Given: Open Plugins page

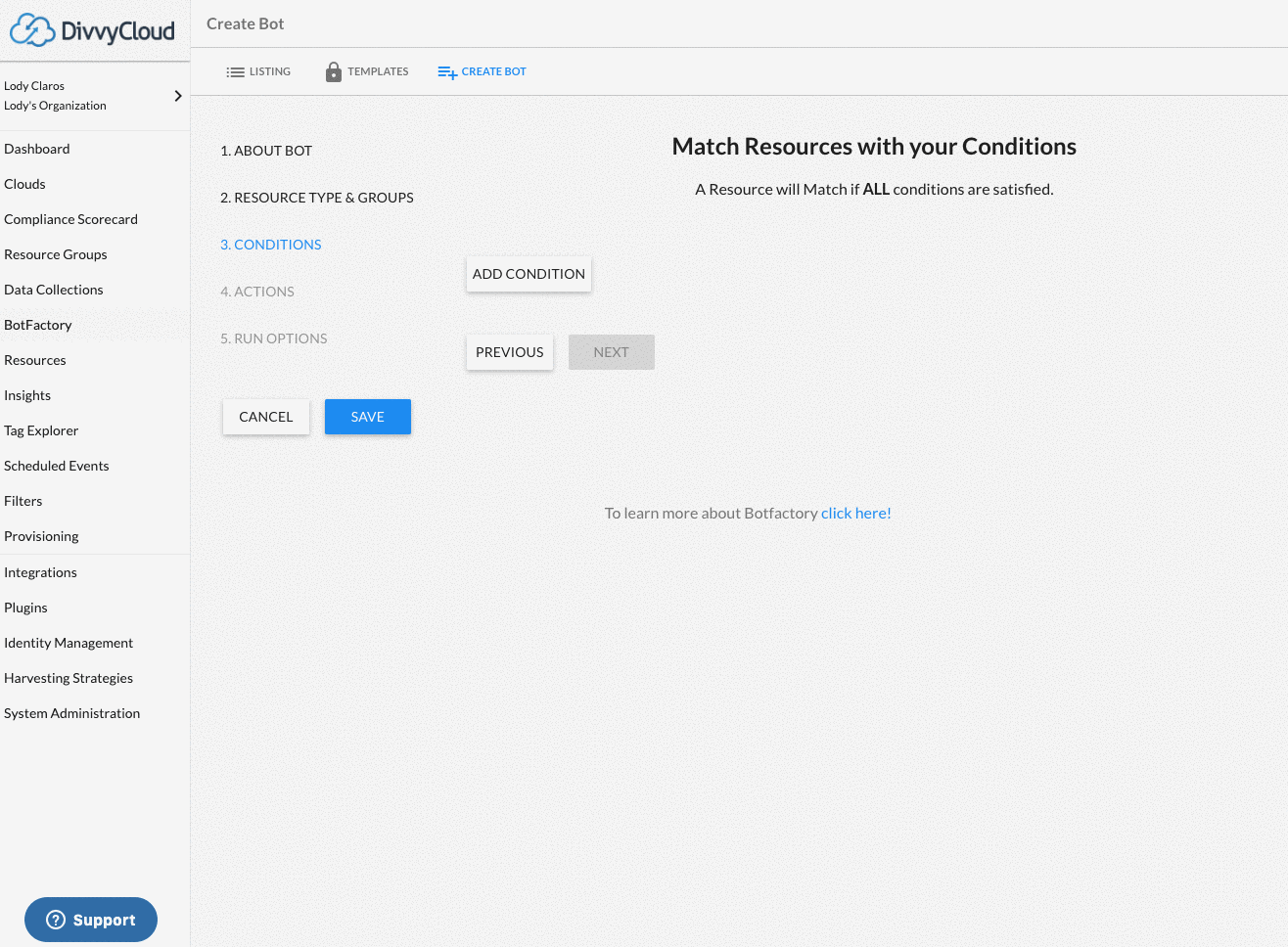Looking at the screenshot, I should click(x=25, y=608).
